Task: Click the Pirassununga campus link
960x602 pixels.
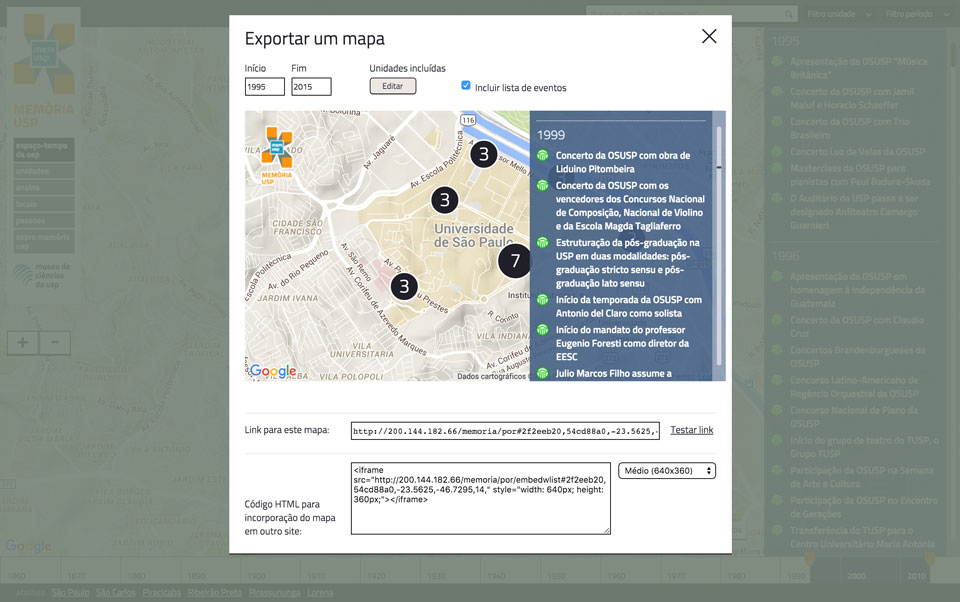Action: click(x=274, y=592)
